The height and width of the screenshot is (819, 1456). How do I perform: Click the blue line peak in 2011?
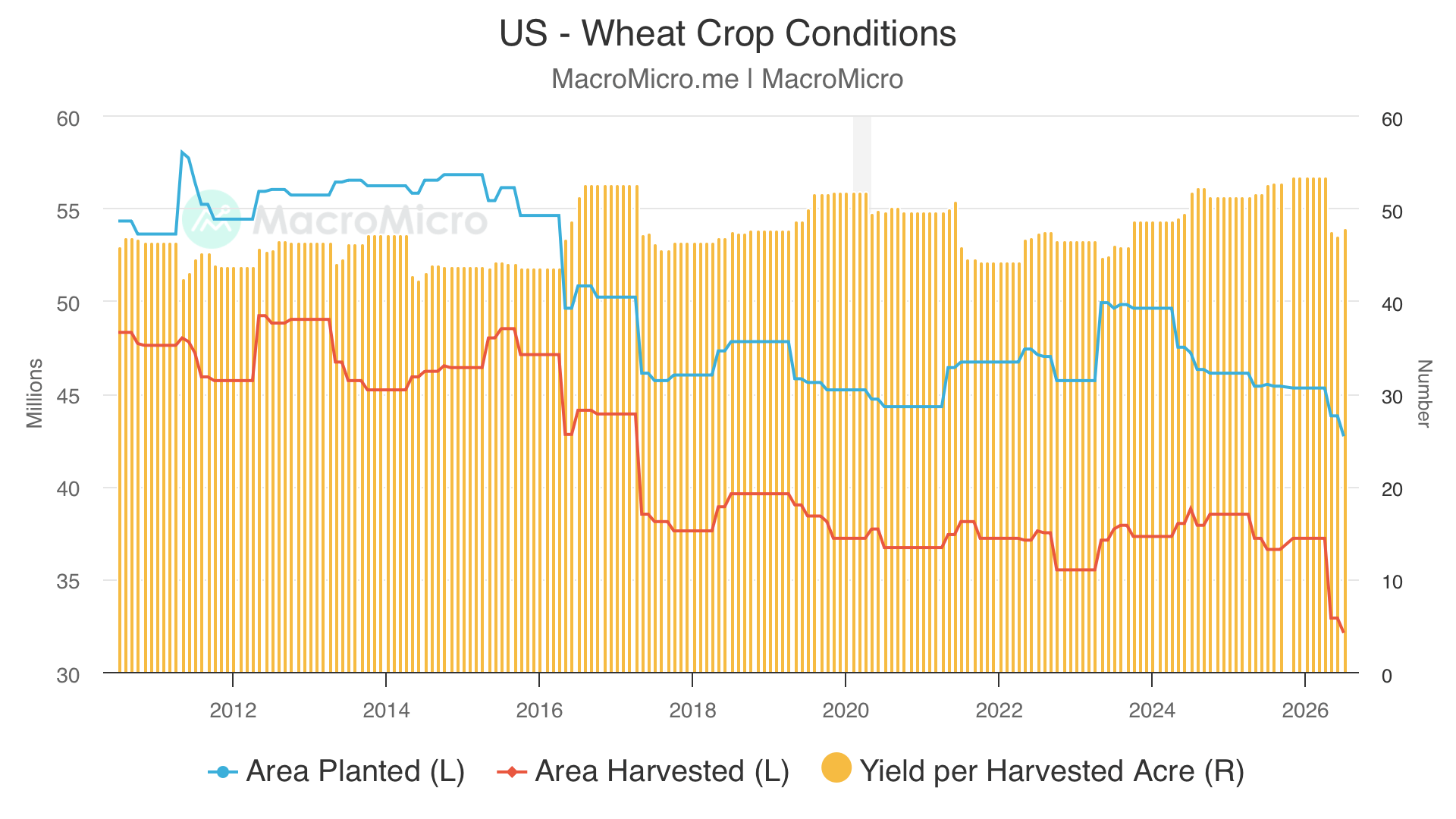[182, 152]
